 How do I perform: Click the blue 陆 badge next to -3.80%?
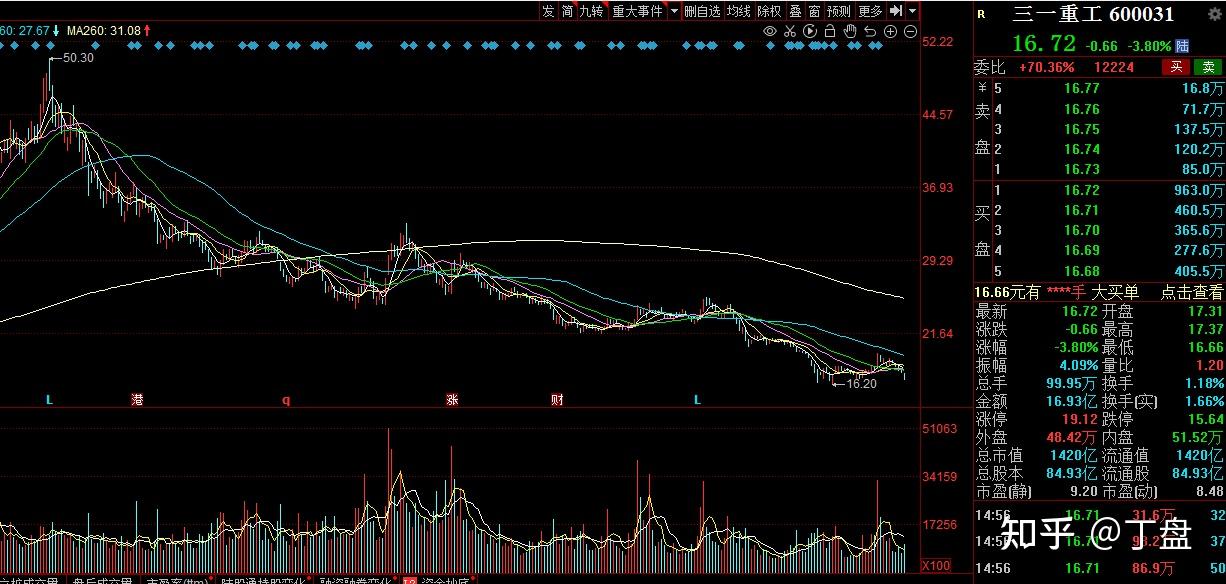[1183, 45]
